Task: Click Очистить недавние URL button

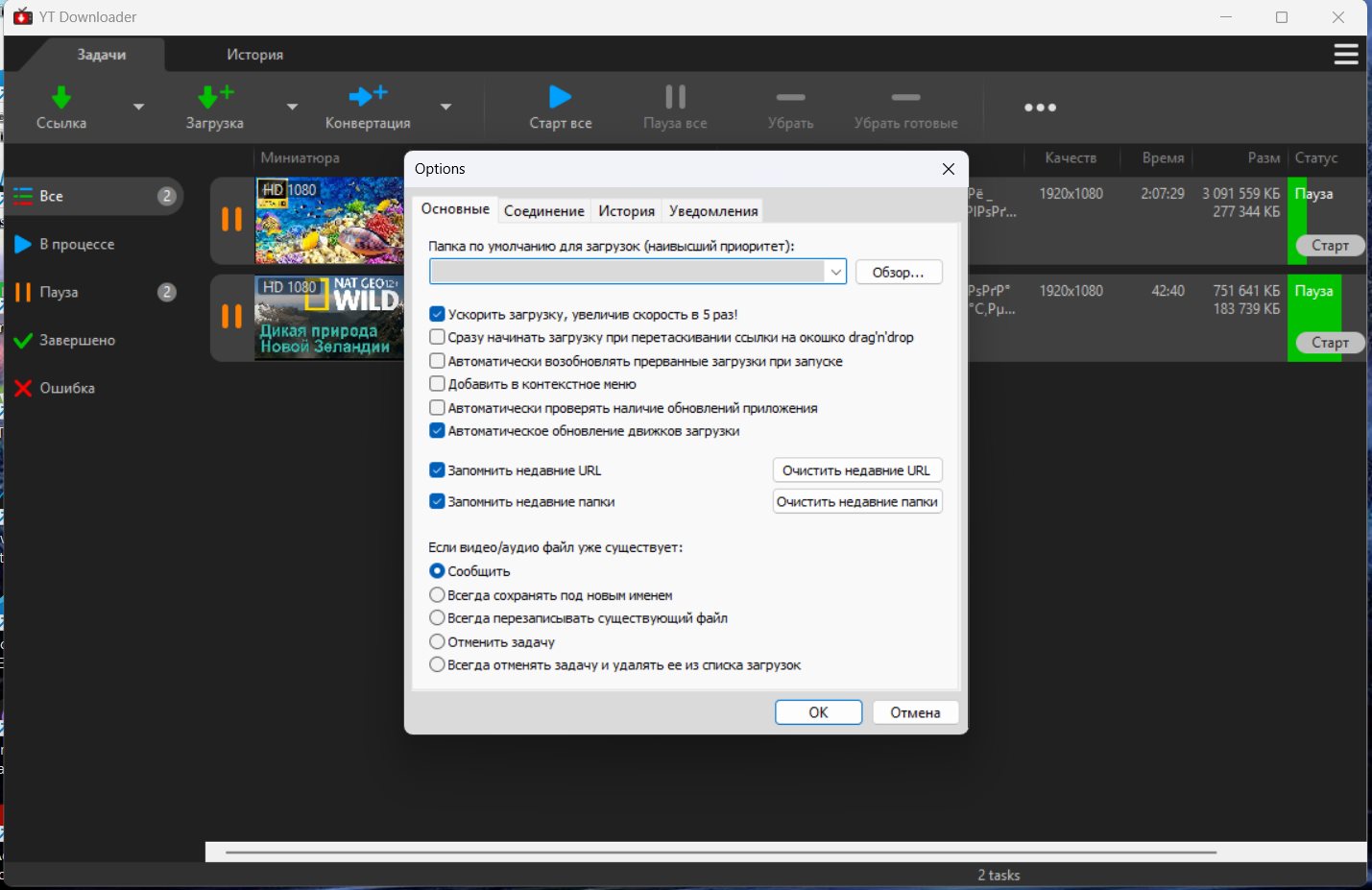Action: [x=856, y=470]
